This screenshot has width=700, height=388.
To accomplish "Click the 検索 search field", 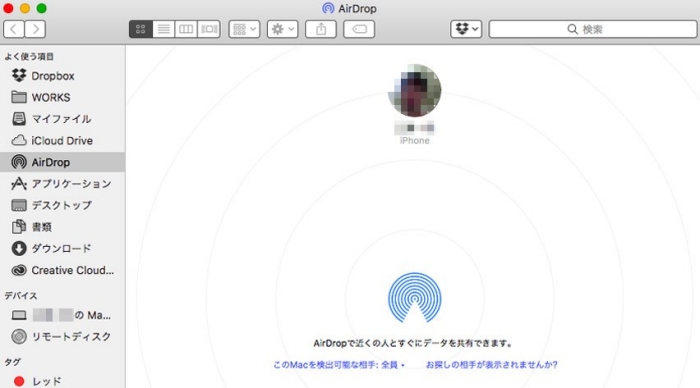I will (x=592, y=29).
